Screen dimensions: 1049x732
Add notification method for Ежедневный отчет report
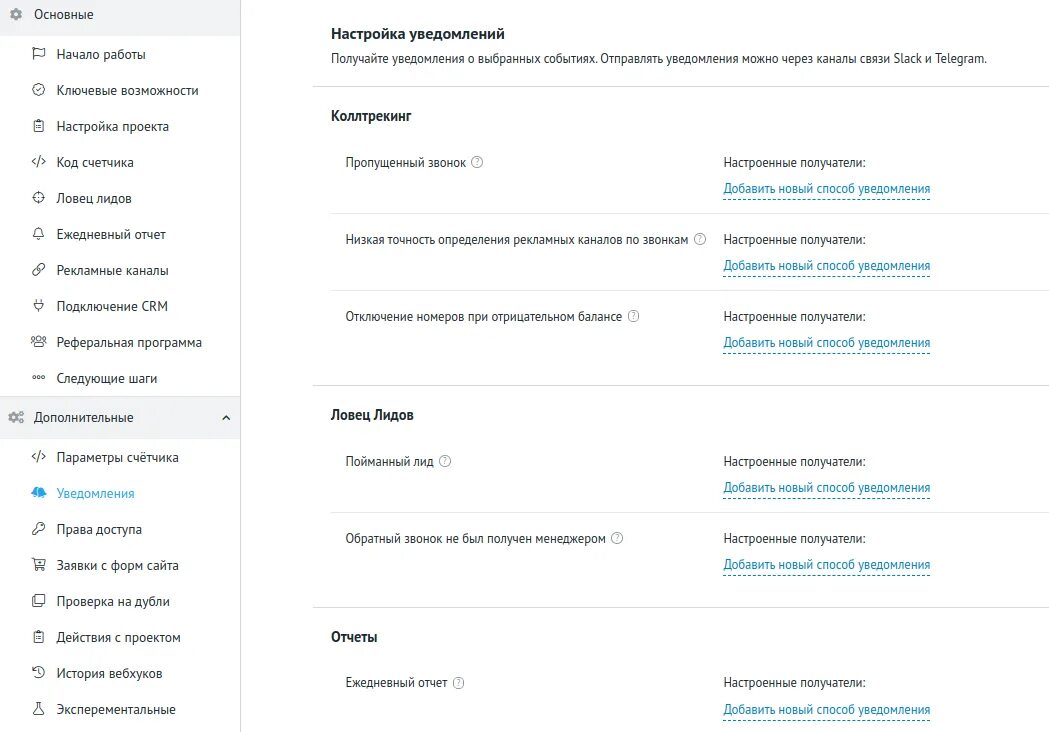826,709
